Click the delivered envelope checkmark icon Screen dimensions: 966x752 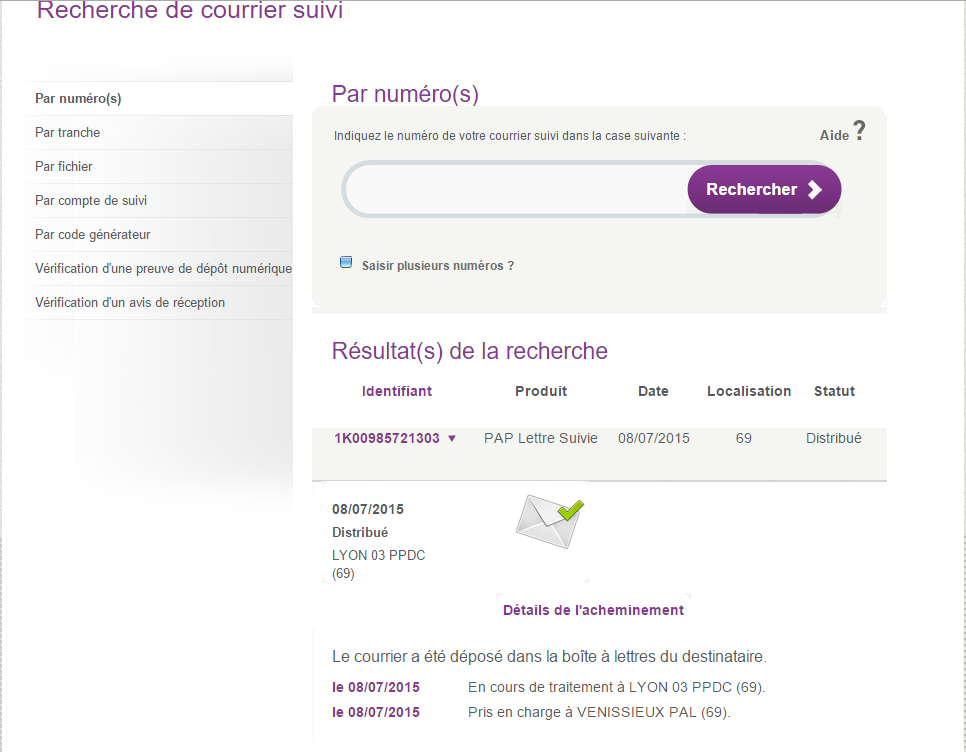point(550,521)
